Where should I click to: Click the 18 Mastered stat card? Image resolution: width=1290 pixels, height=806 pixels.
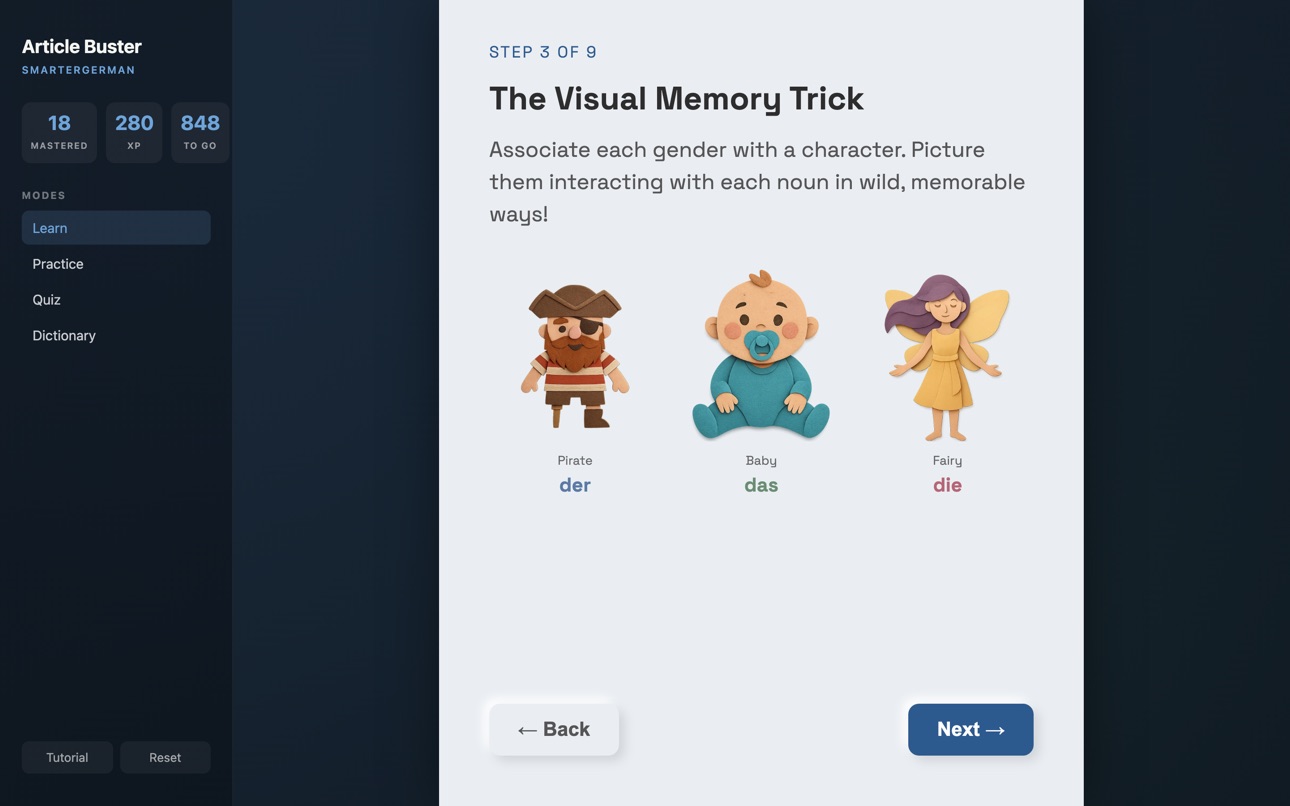tap(59, 132)
